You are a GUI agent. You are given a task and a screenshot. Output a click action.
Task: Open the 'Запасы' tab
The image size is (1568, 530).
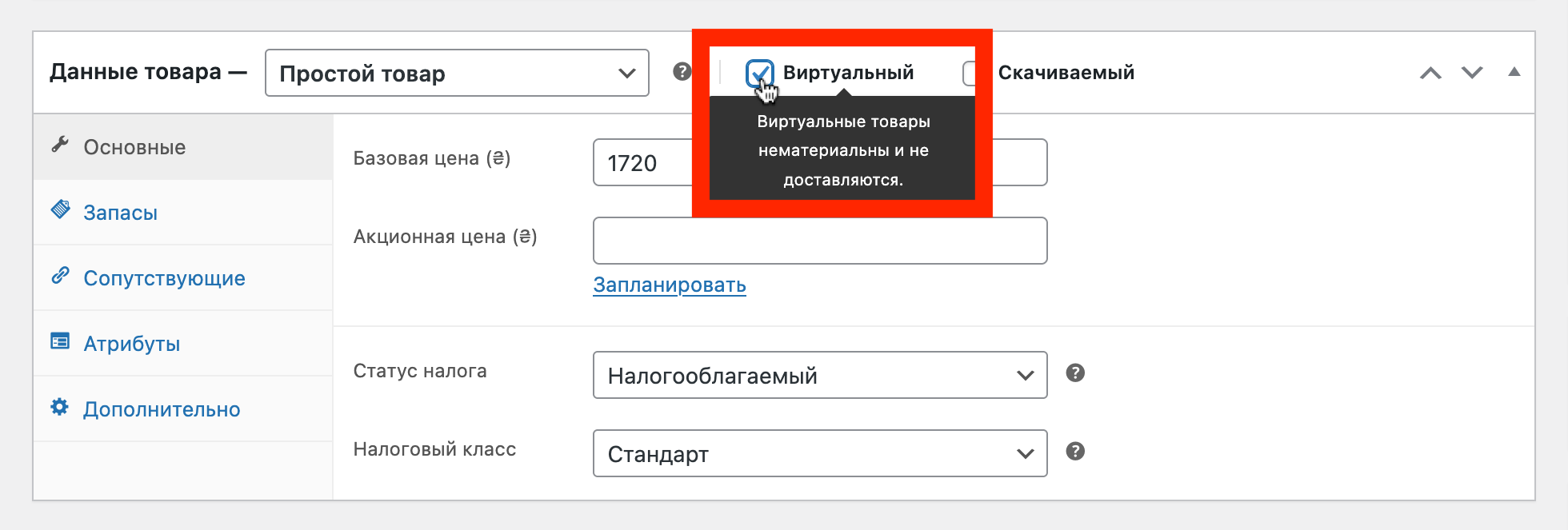coord(183,213)
